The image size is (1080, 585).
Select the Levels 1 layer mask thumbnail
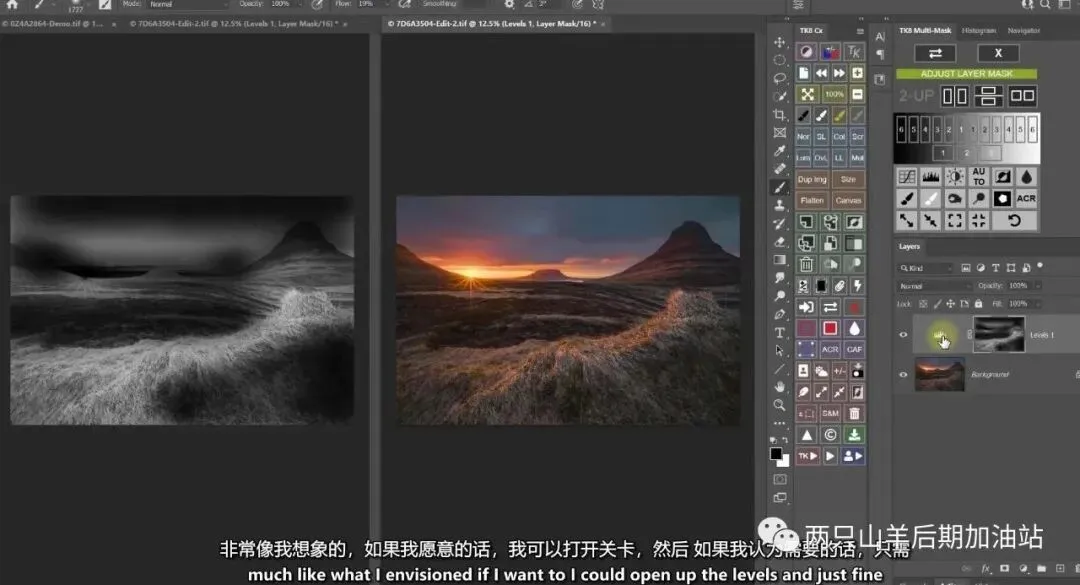coord(999,334)
